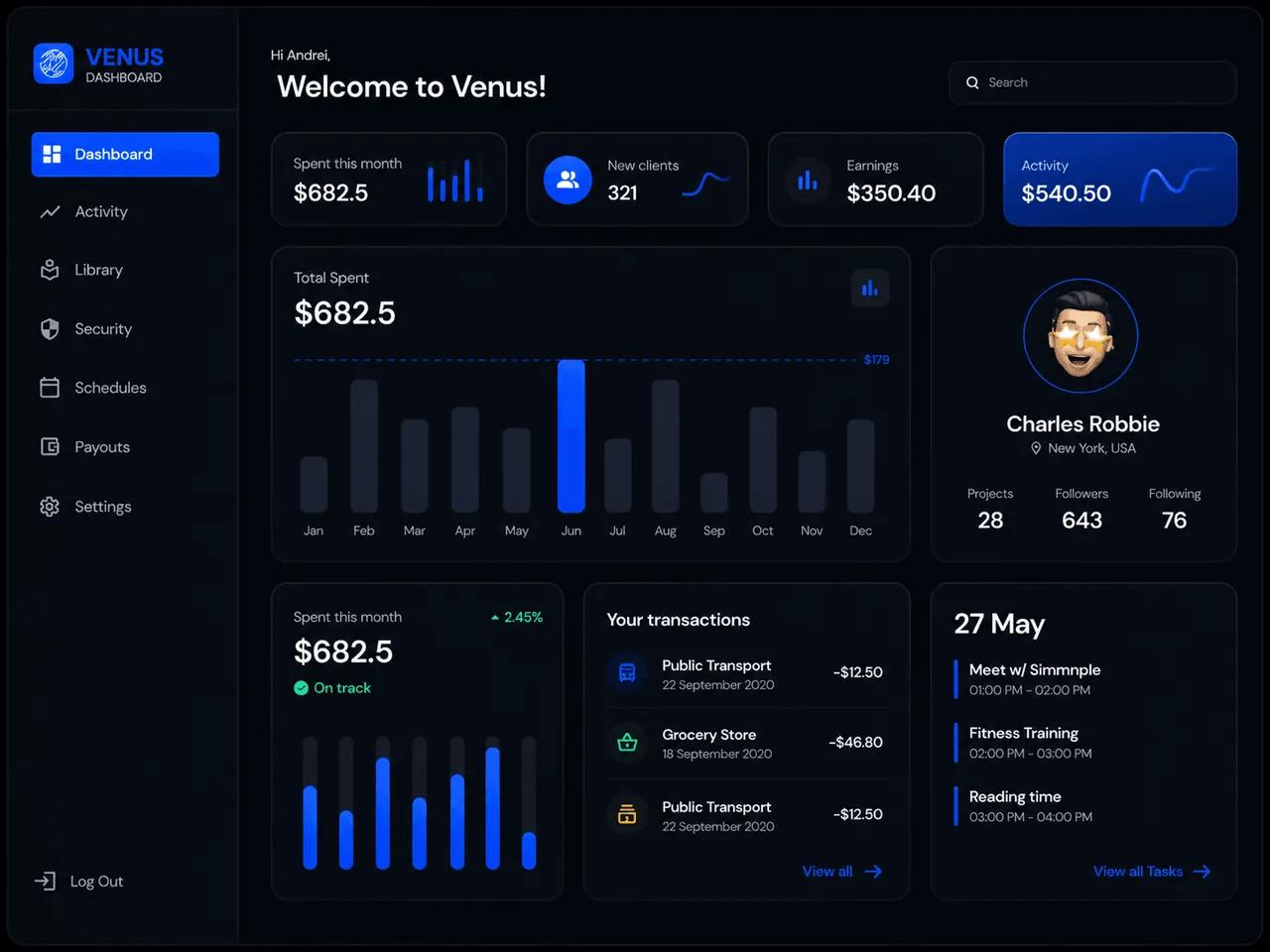
Task: Click the green On track check icon
Action: pyautogui.click(x=301, y=688)
